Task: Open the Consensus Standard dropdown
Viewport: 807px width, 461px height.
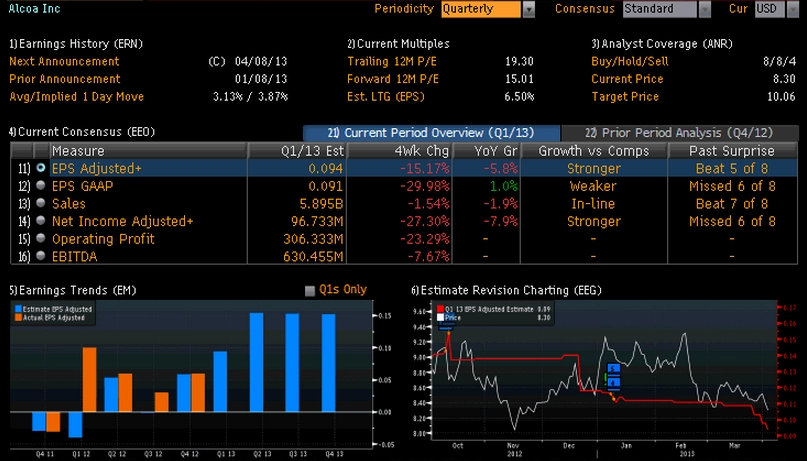Action: (x=660, y=9)
